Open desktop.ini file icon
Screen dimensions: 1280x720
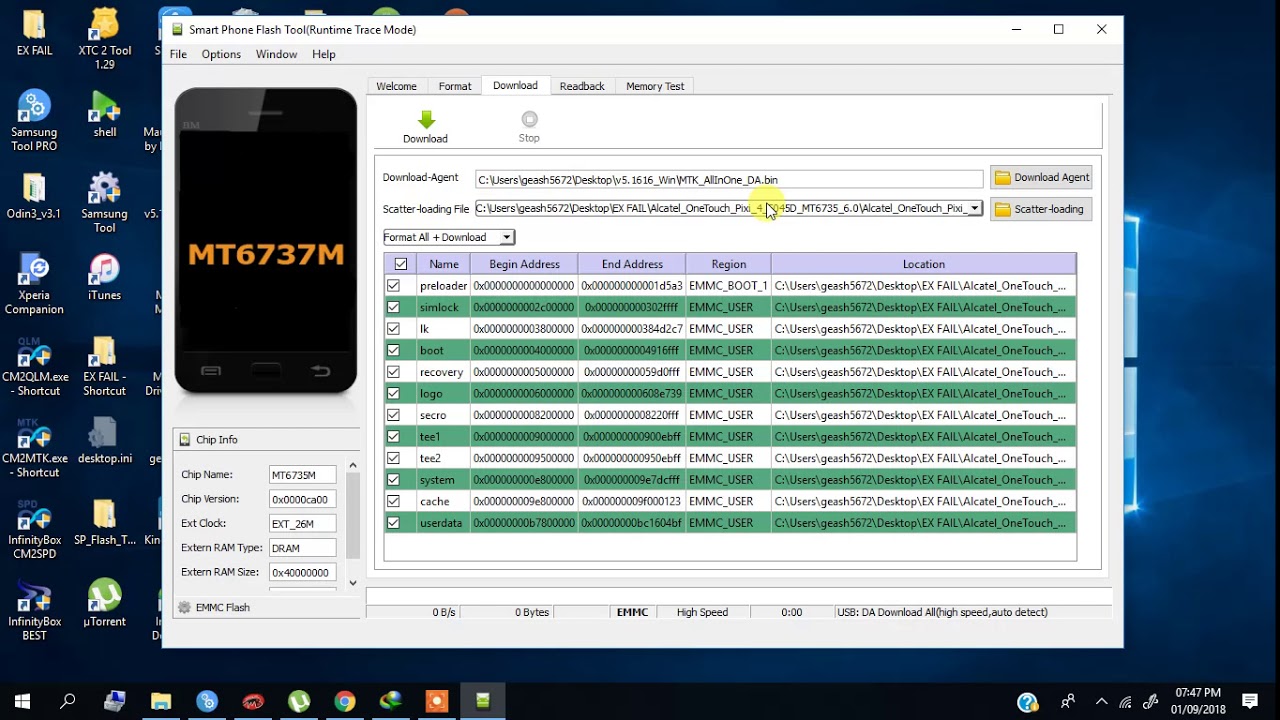(104, 441)
